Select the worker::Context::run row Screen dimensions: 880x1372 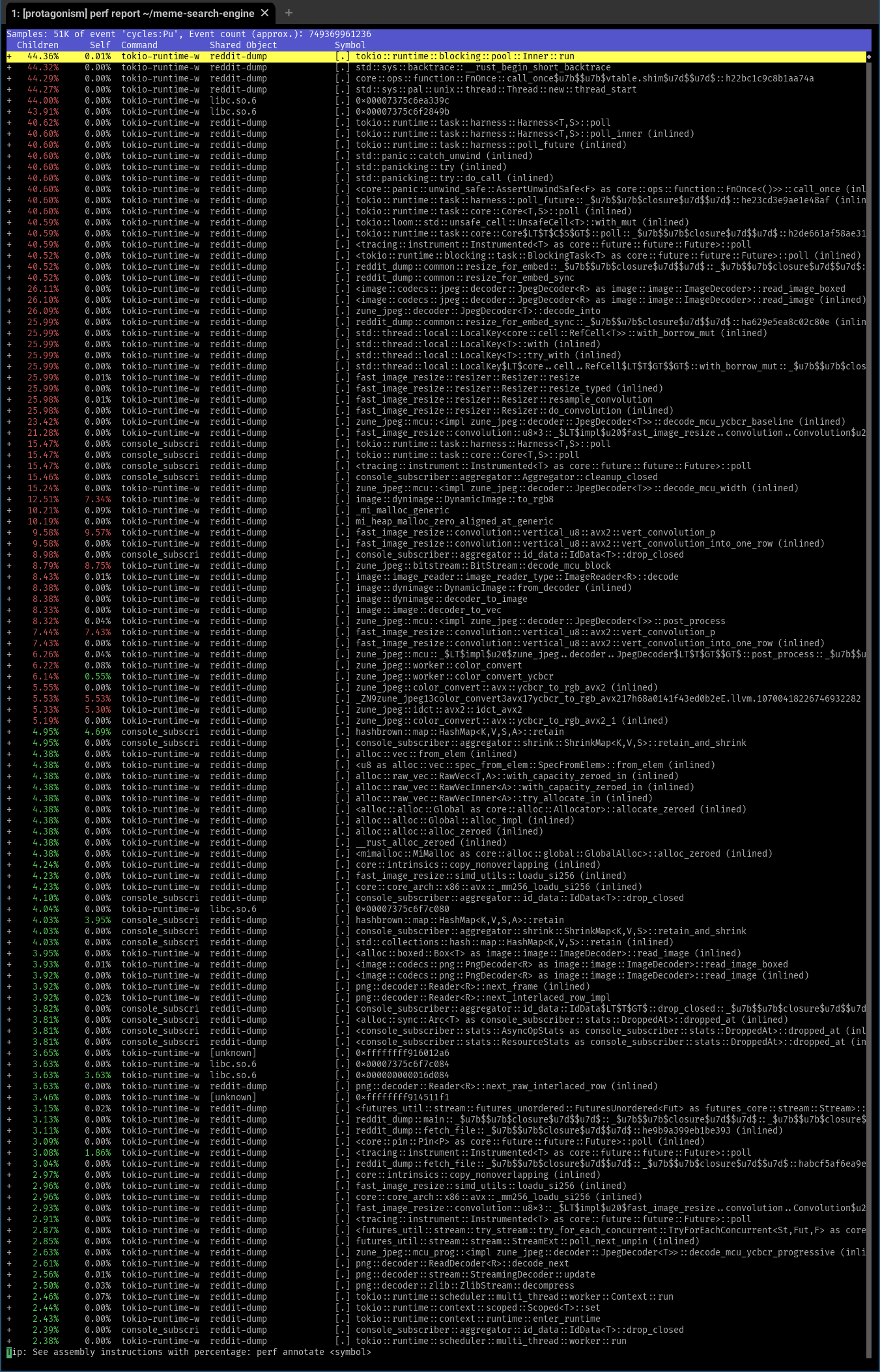click(436, 1296)
